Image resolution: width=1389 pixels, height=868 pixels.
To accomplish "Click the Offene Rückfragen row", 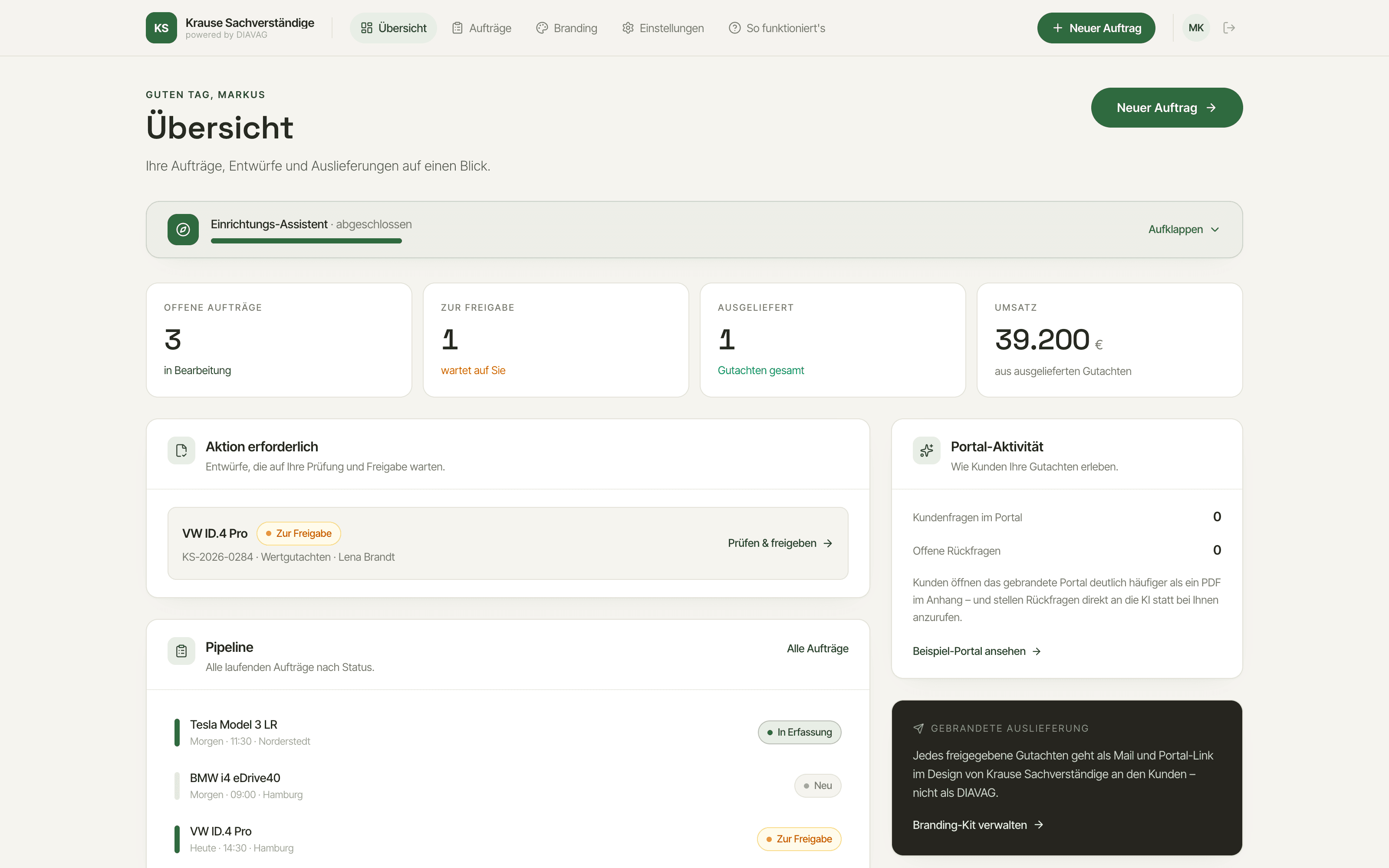I will pos(1066,551).
